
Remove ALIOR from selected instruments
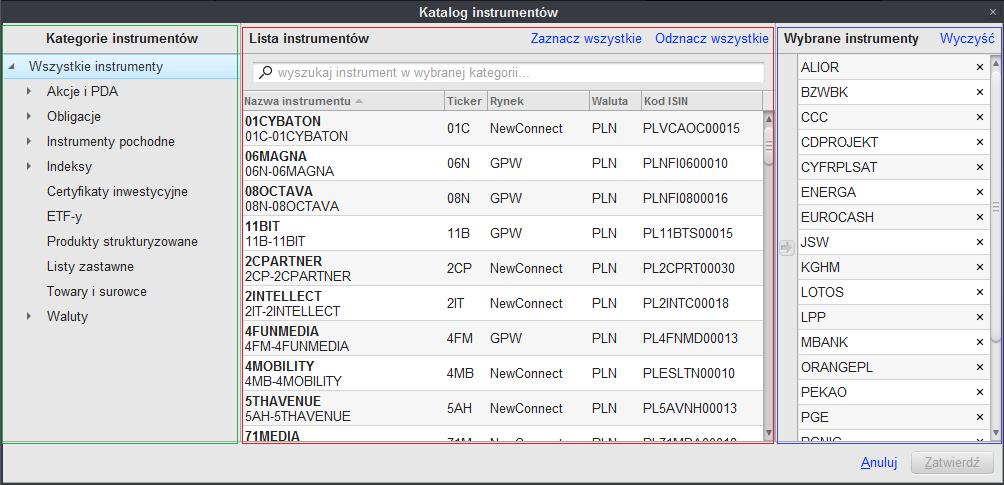pos(979,67)
